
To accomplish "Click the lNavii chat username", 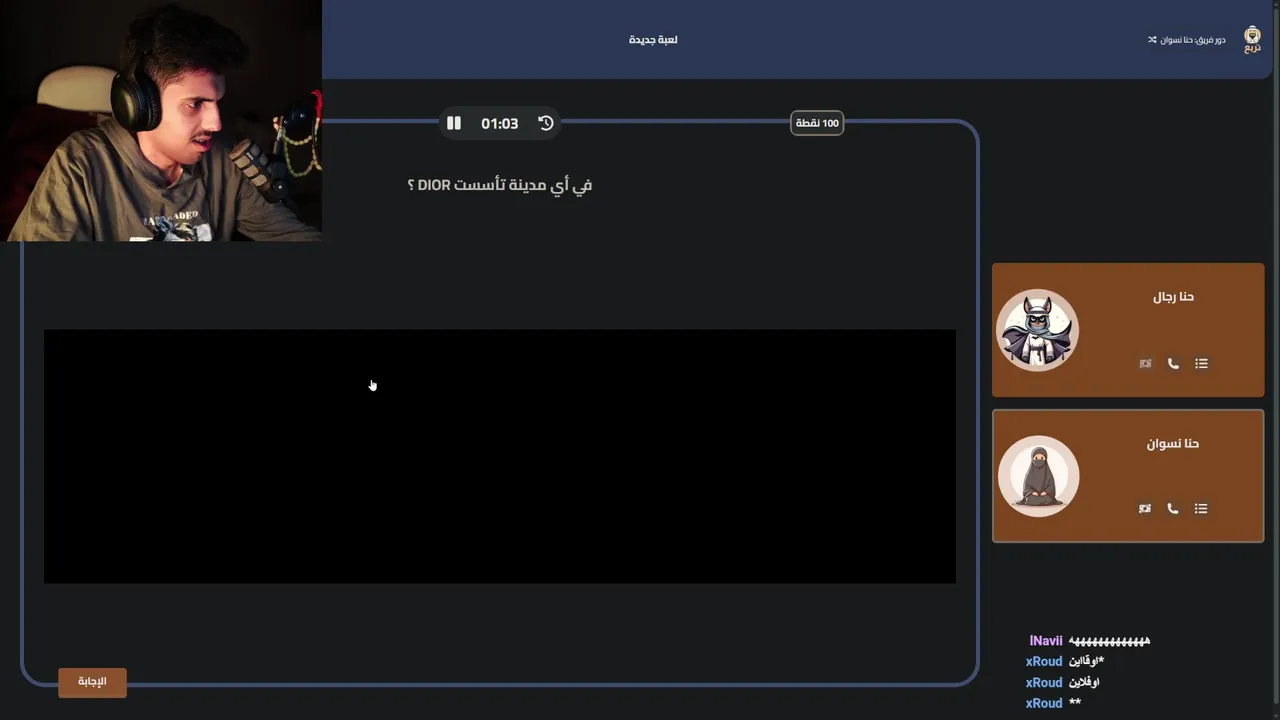I will 1046,641.
